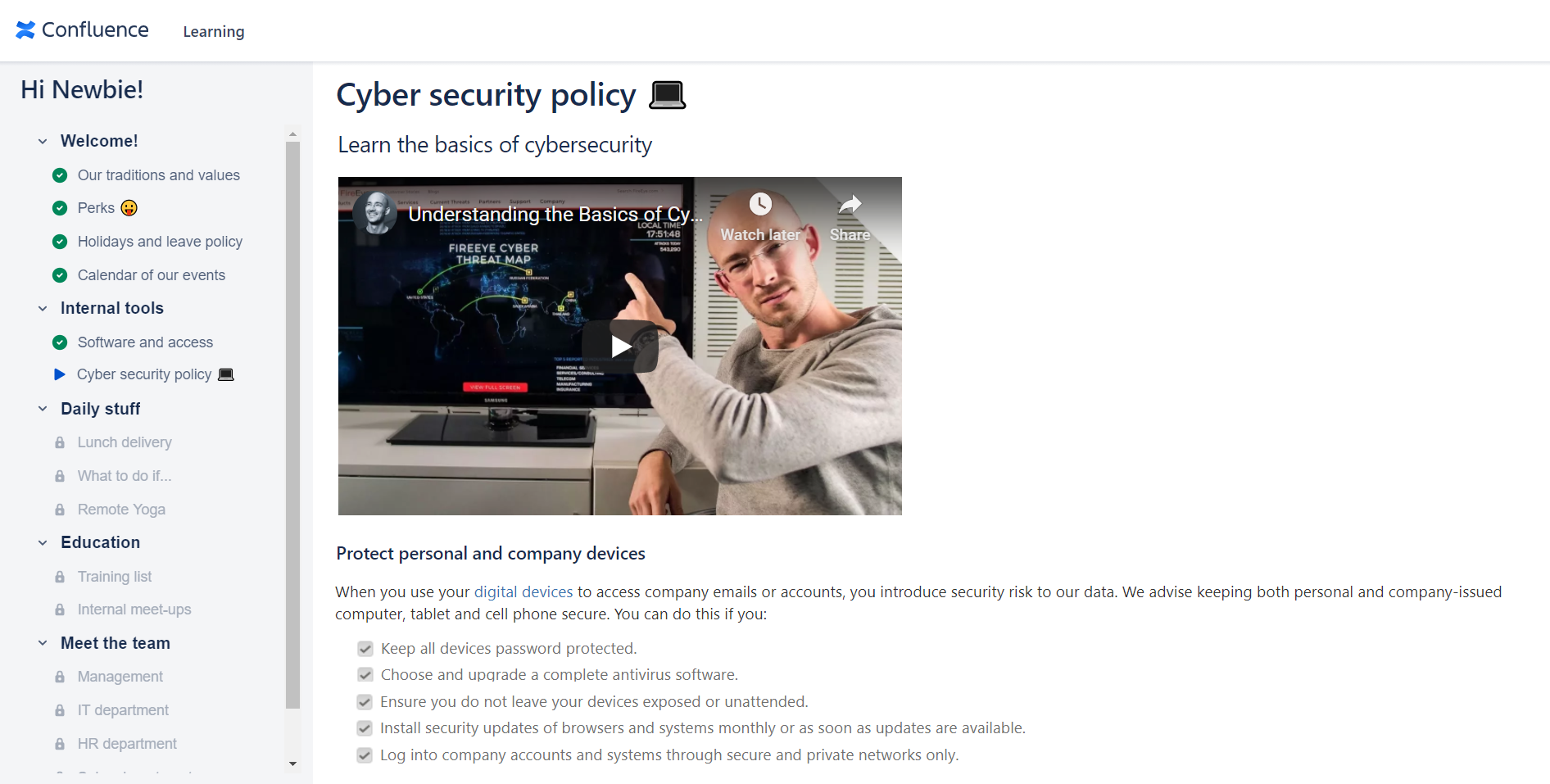Click the Watch later clock icon
1550x784 pixels.
pyautogui.click(x=760, y=204)
